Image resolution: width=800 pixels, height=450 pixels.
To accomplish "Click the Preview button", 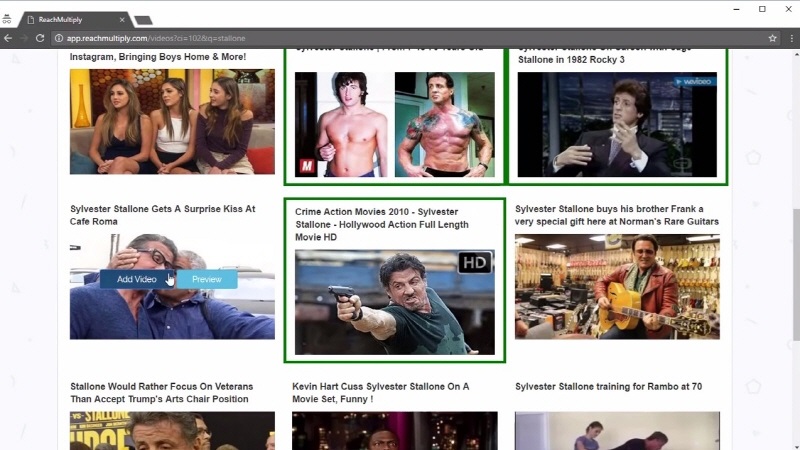I will pyautogui.click(x=207, y=279).
